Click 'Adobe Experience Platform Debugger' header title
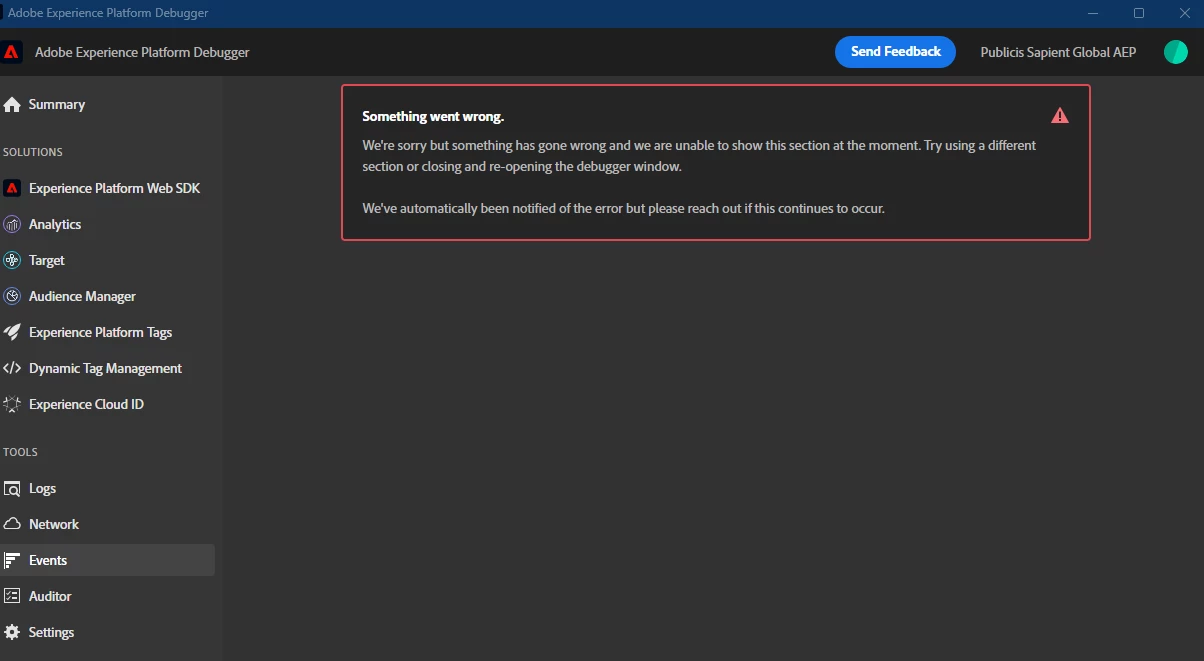Screen dimensions: 1204x661 pyautogui.click(x=142, y=52)
